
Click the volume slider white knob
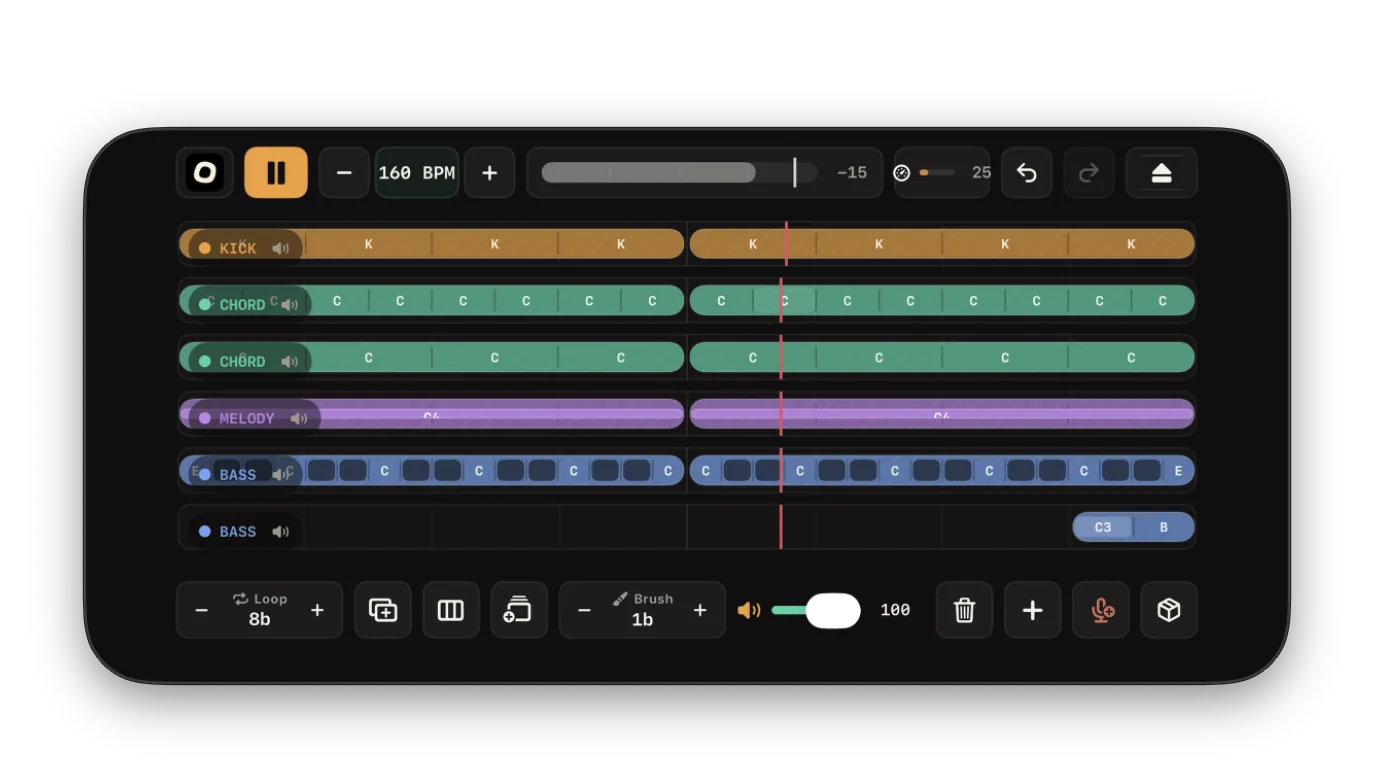pos(833,610)
